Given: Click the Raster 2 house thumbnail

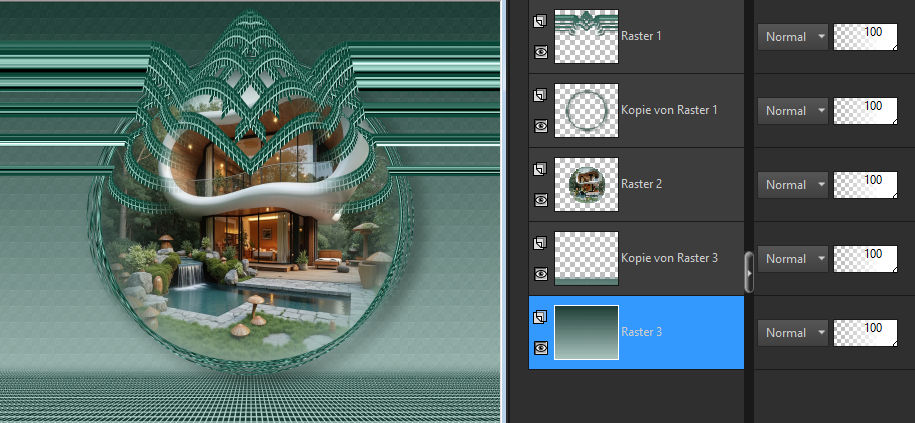Looking at the screenshot, I should click(x=586, y=184).
